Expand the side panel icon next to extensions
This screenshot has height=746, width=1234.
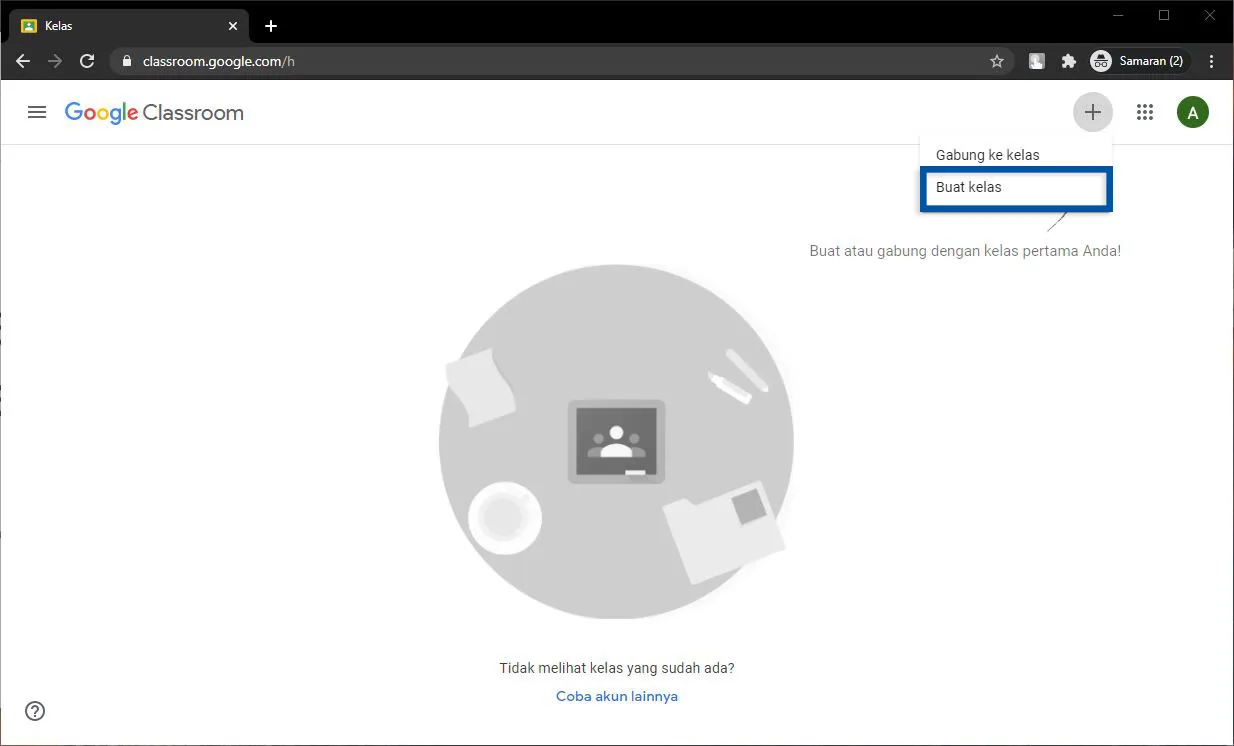(x=1036, y=61)
